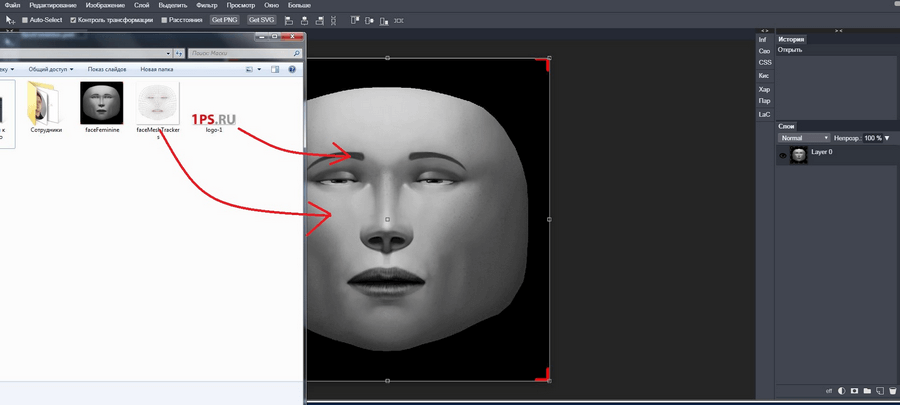The height and width of the screenshot is (405, 900).
Task: Open Explorer address bar history dropdown
Action: (x=168, y=53)
